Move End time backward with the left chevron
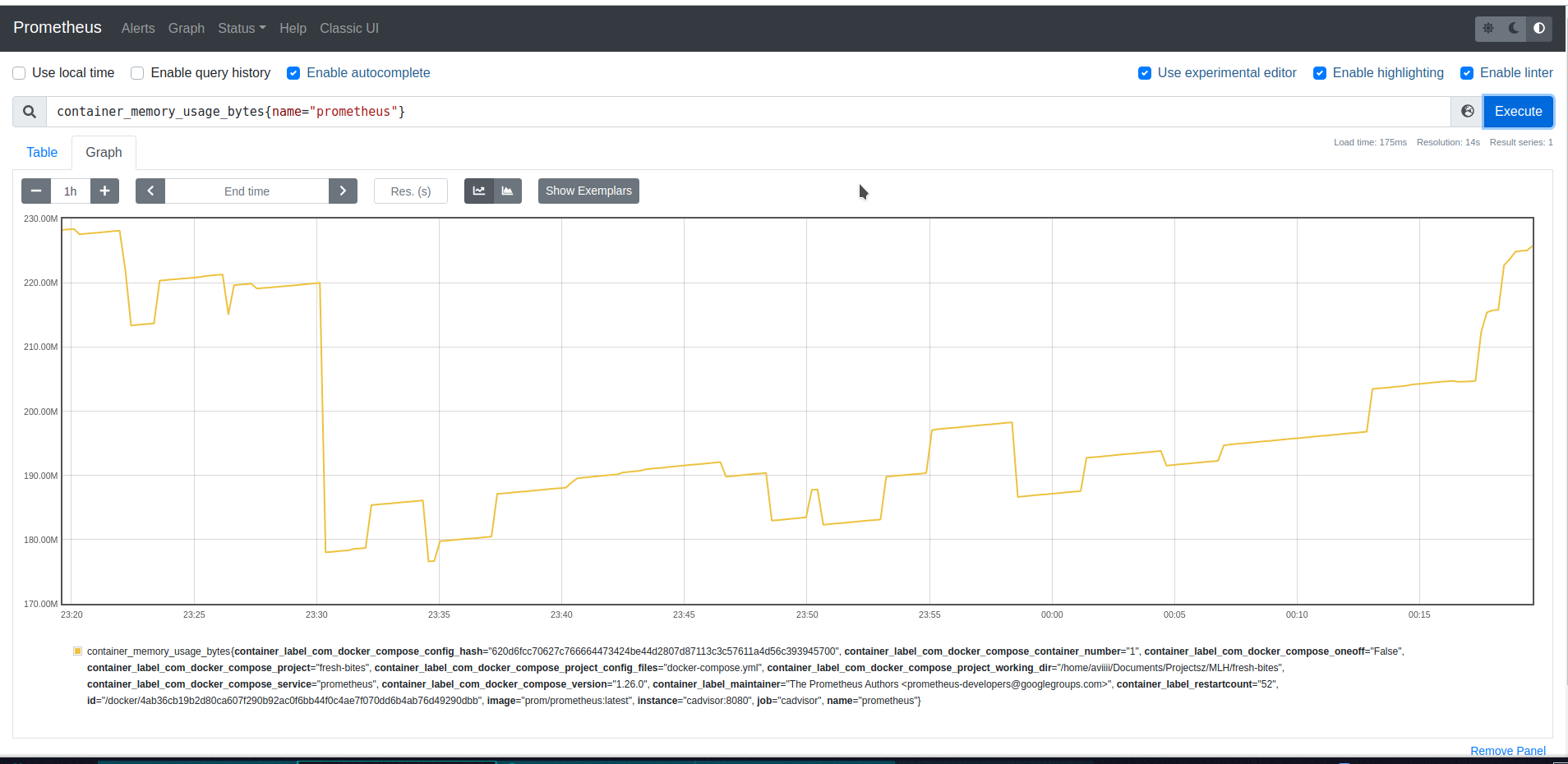This screenshot has width=1568, height=764. pos(150,191)
